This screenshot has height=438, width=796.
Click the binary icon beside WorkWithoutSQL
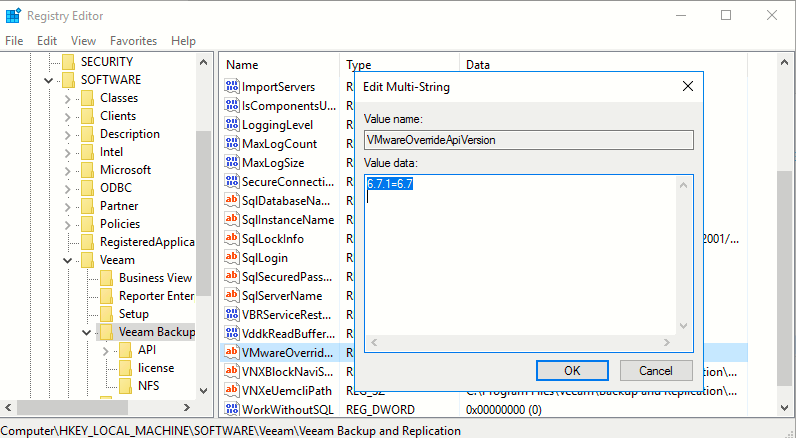click(x=231, y=409)
